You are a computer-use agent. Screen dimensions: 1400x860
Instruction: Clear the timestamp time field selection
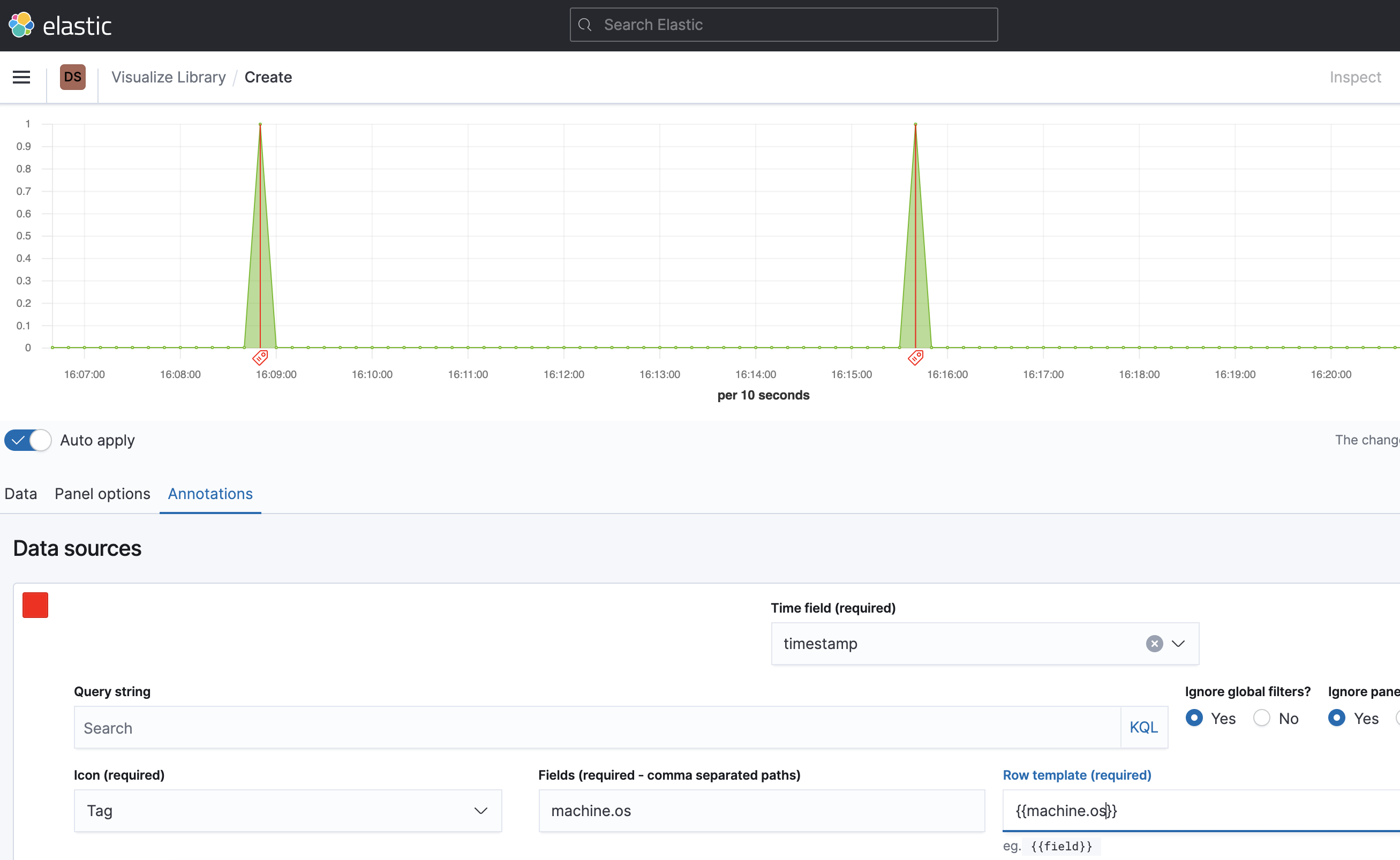click(x=1154, y=643)
